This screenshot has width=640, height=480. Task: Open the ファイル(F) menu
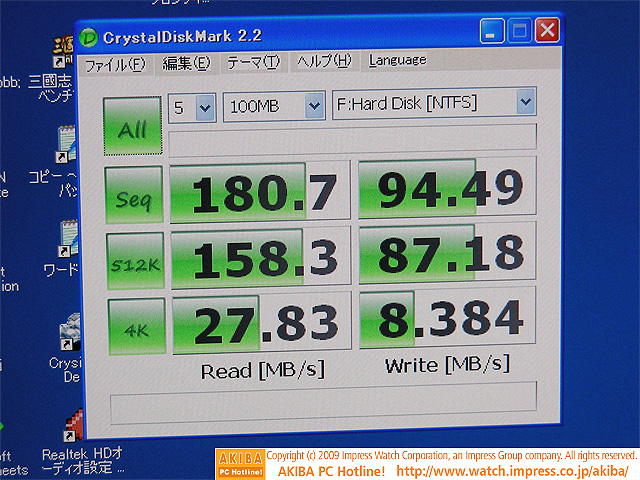click(114, 64)
